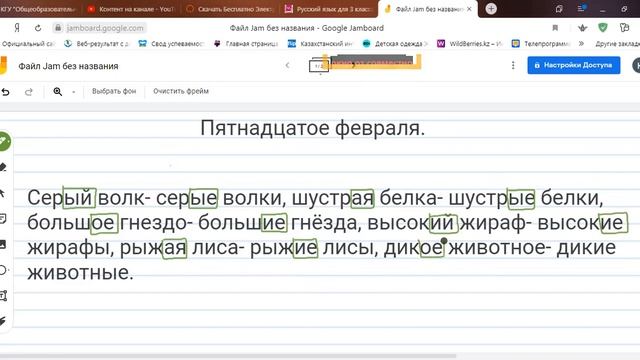Viewport: 640px width, 360px height.
Task: Open the account avatar
Action: point(636,65)
